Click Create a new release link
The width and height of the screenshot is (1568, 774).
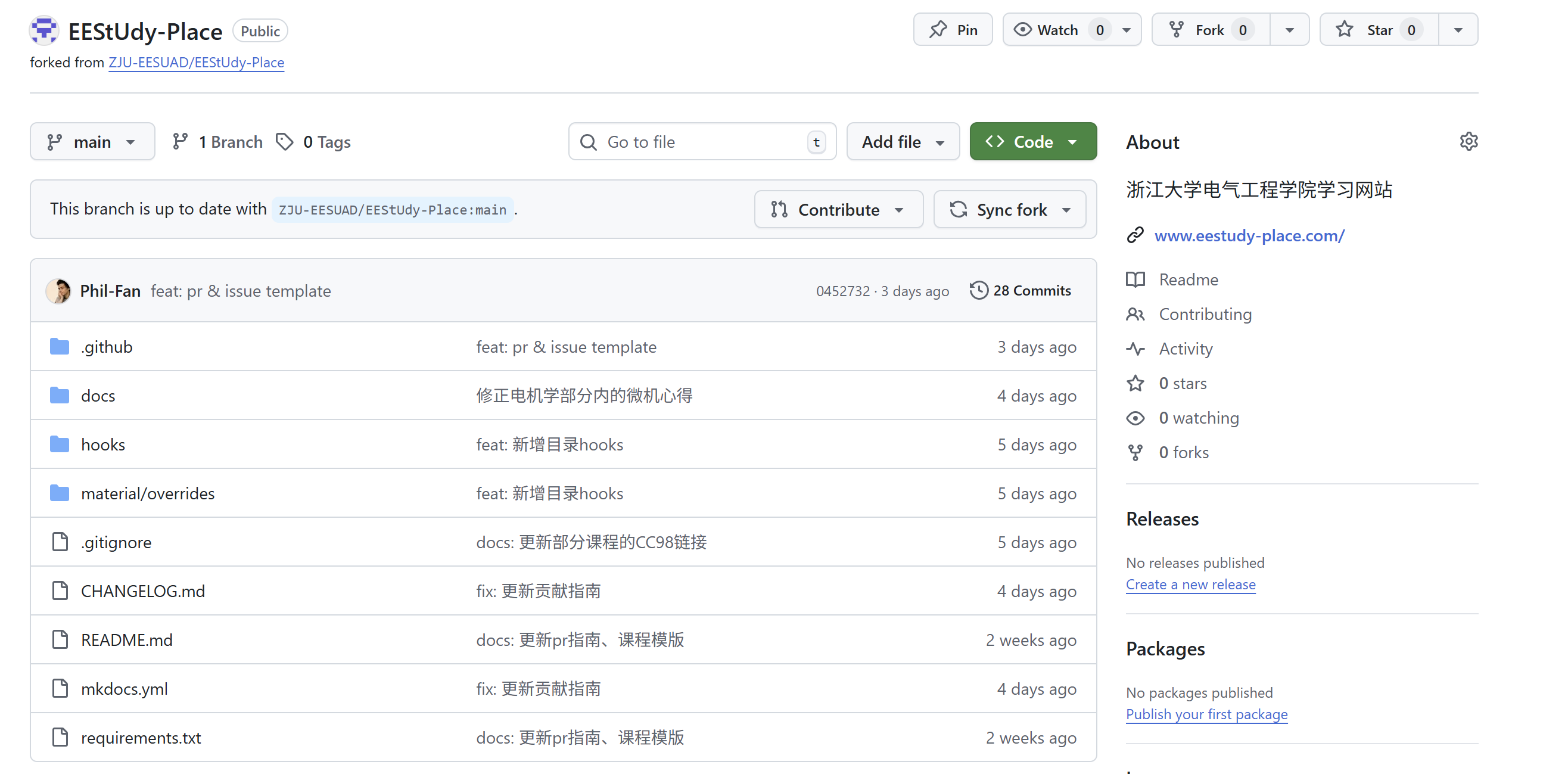[x=1190, y=584]
